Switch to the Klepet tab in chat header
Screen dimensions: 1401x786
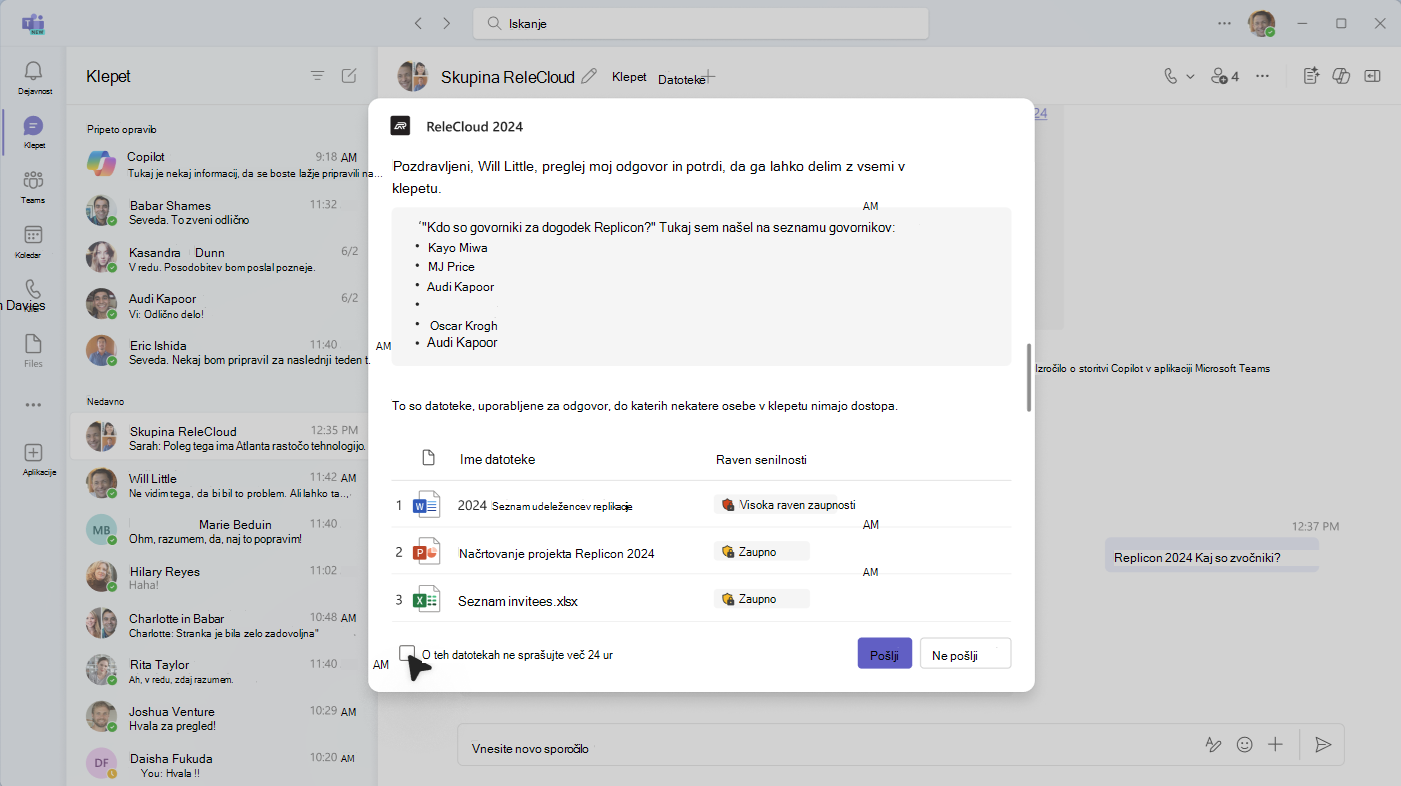tap(629, 77)
